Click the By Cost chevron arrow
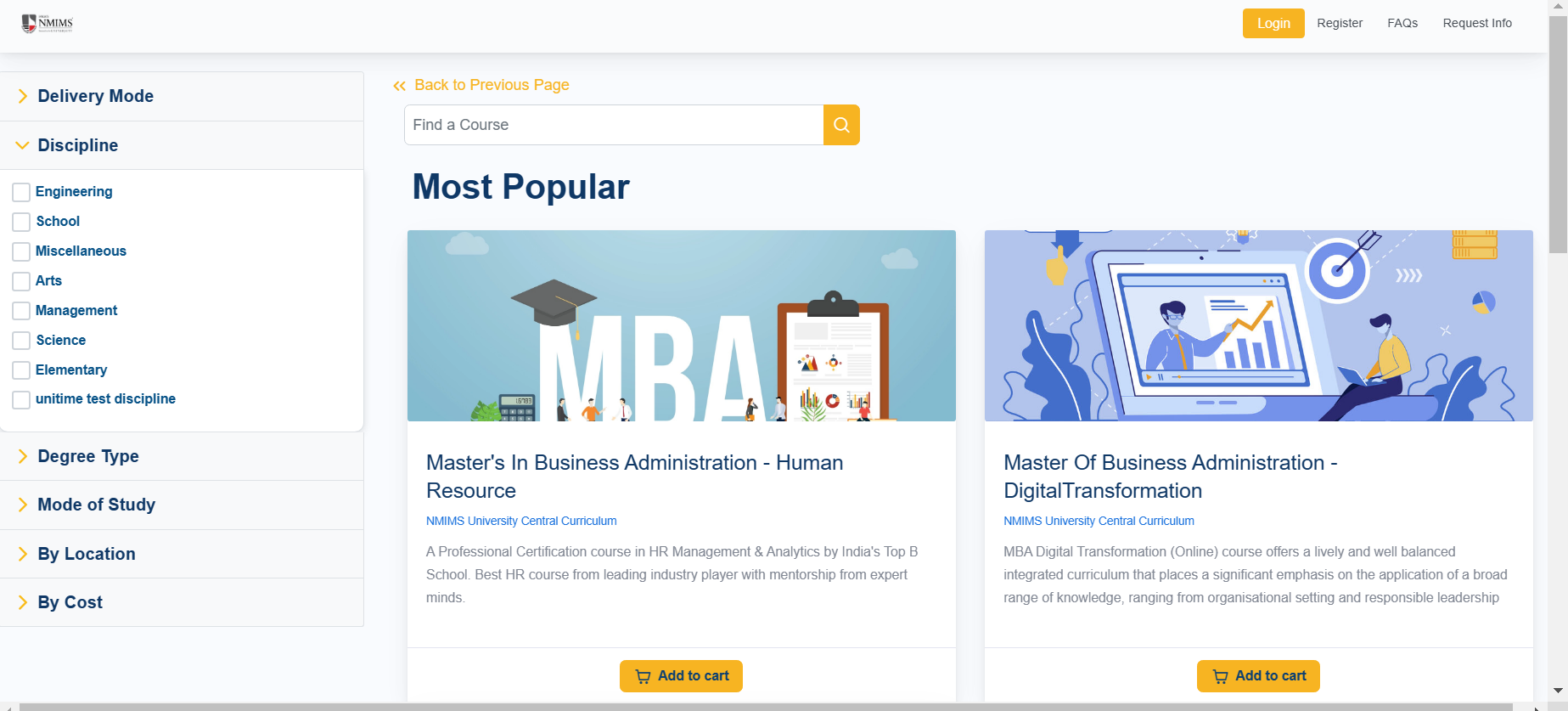This screenshot has width=1568, height=711. click(23, 602)
